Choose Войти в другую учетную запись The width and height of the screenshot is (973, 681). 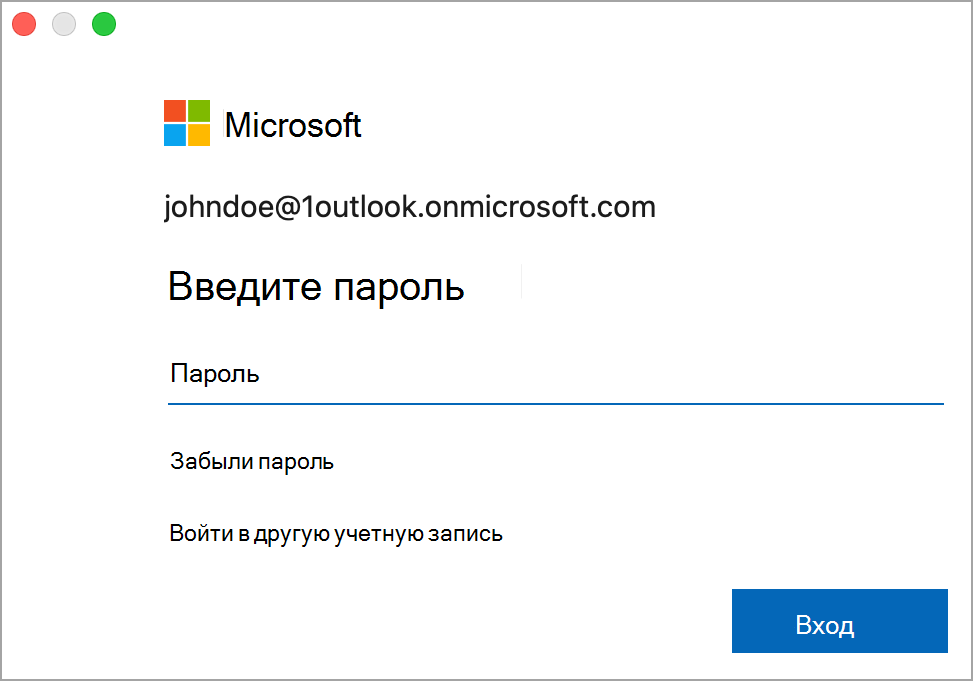point(336,534)
